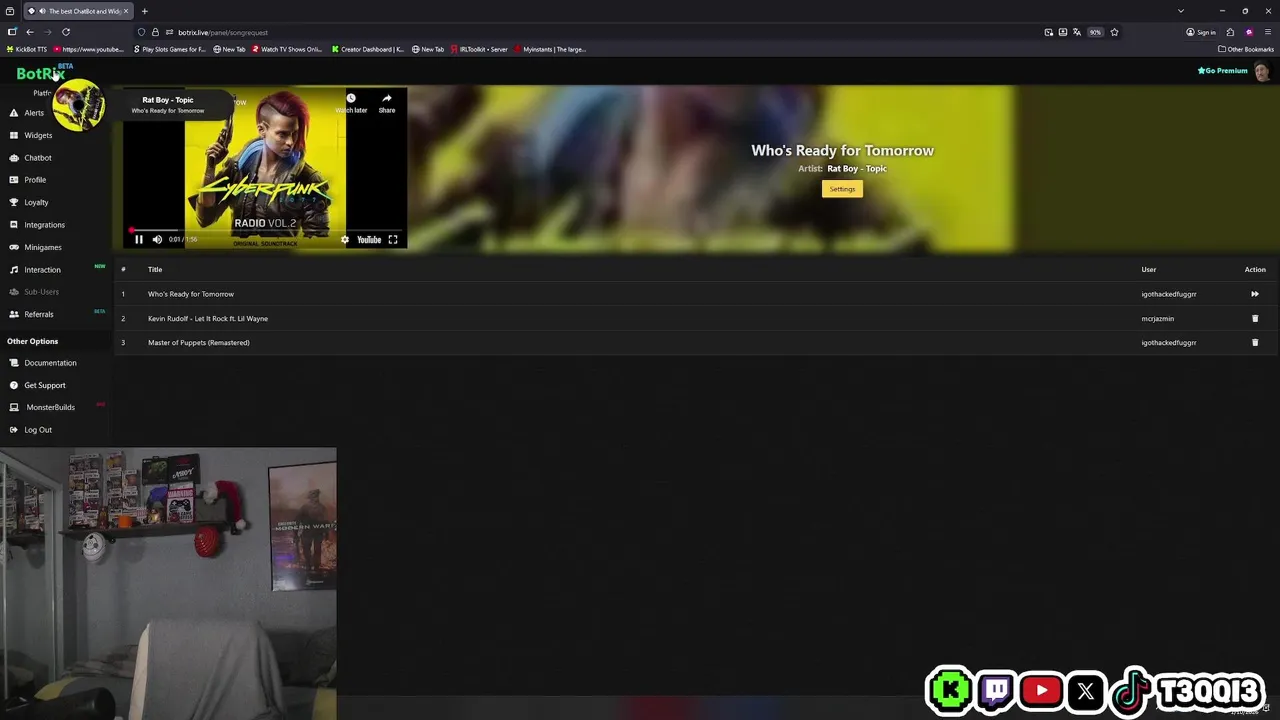The width and height of the screenshot is (1280, 720).
Task: Click the red YouTube overlay icon
Action: pos(1041,690)
